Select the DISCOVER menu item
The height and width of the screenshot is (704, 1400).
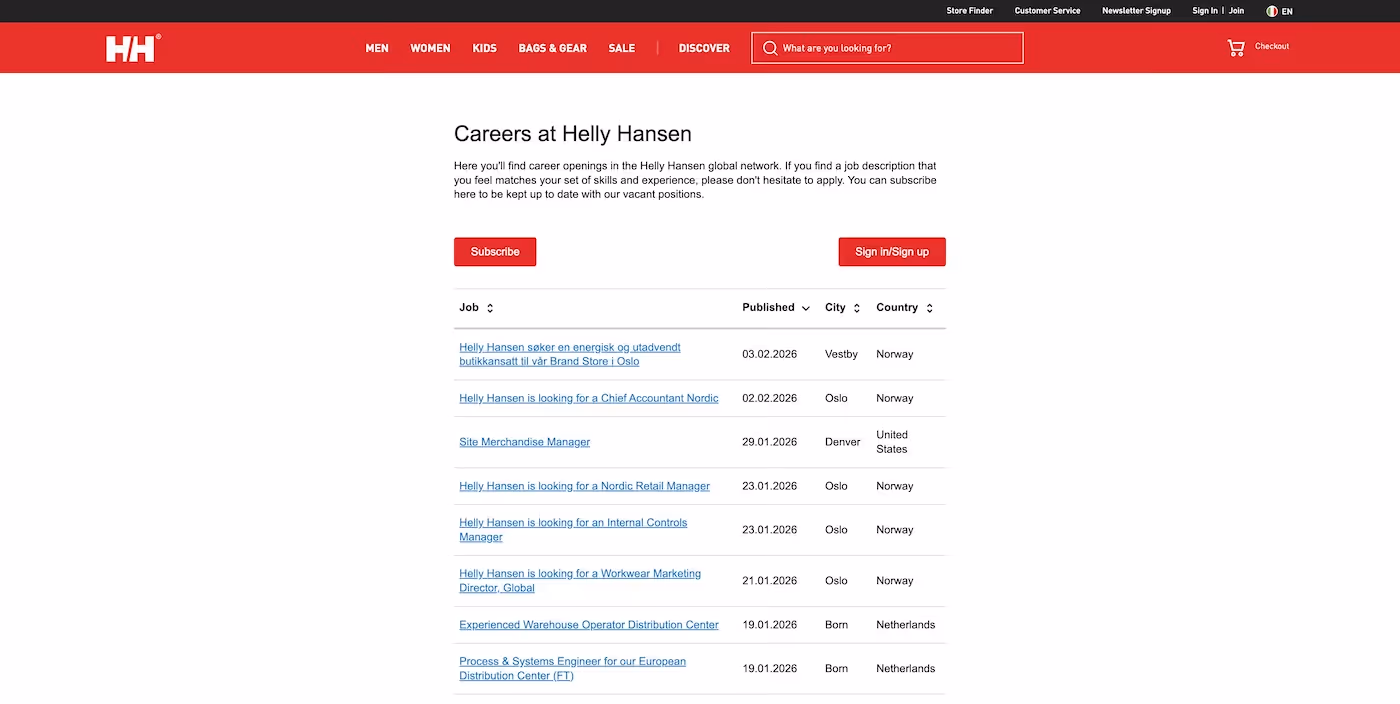pos(704,47)
